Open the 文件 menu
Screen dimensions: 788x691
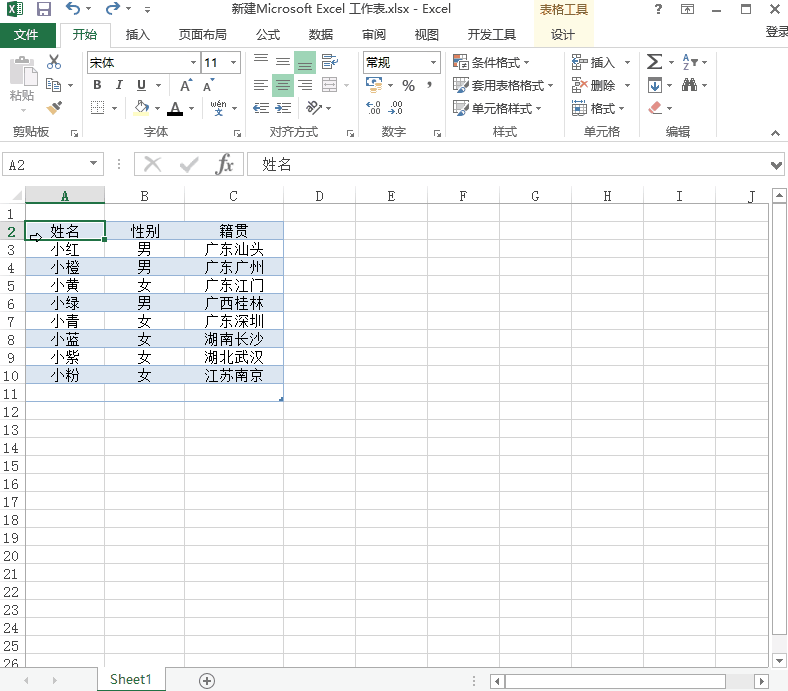27,34
